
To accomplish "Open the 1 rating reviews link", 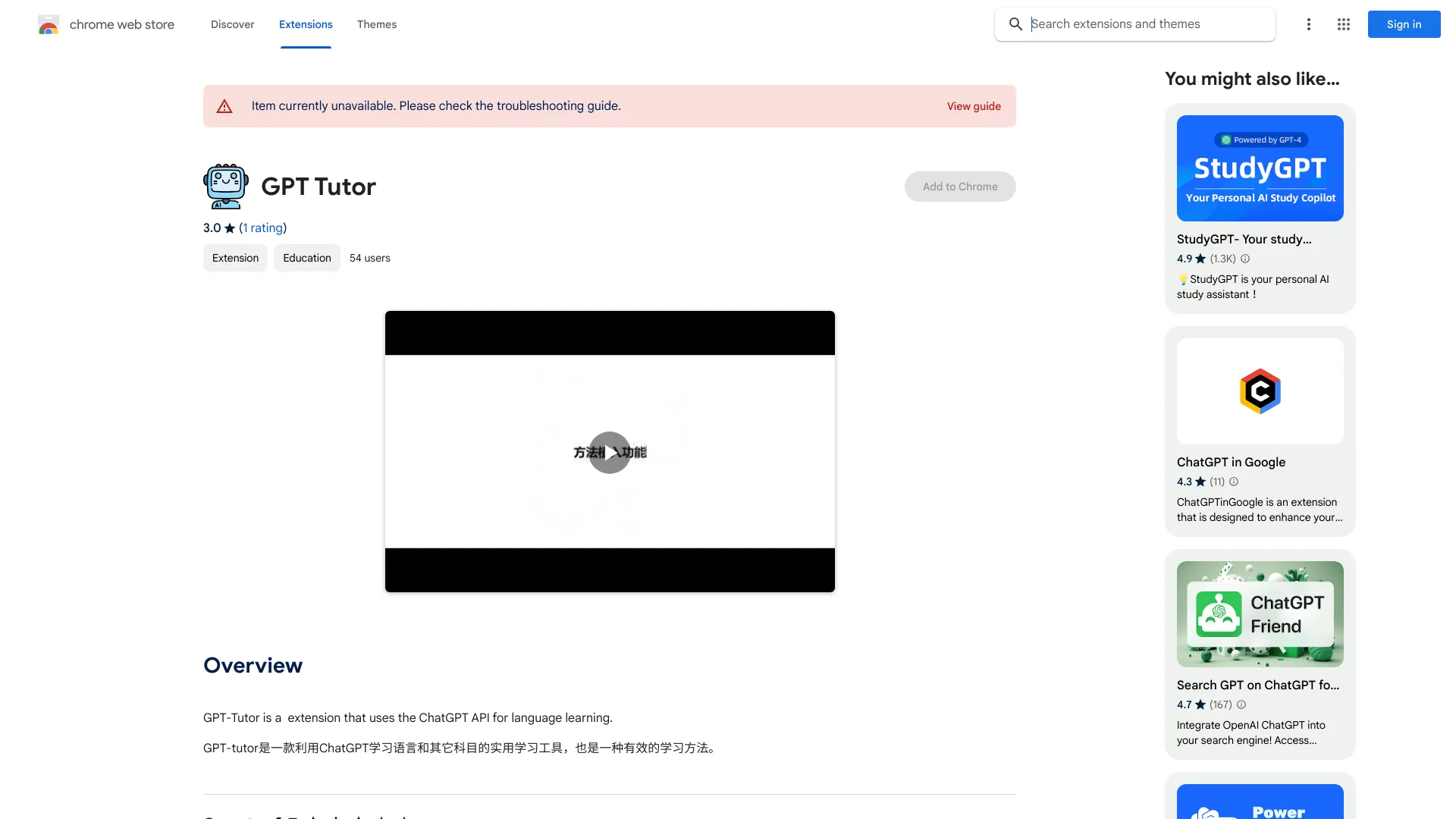I will click(262, 227).
